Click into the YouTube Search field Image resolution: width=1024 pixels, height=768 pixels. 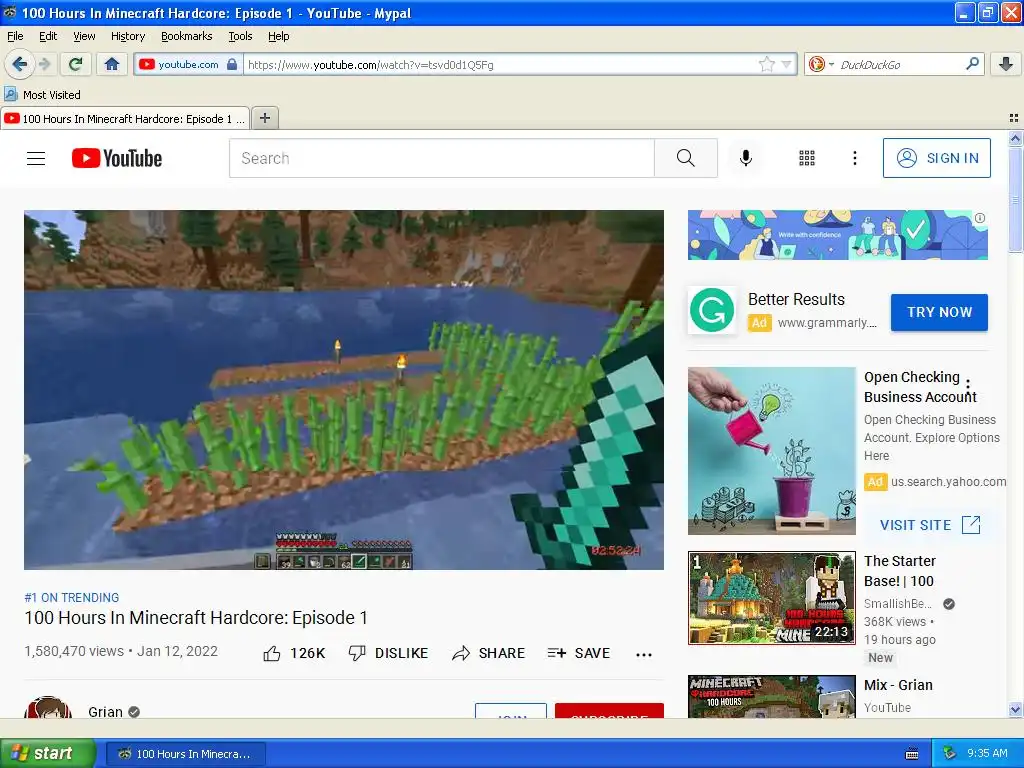(x=441, y=158)
